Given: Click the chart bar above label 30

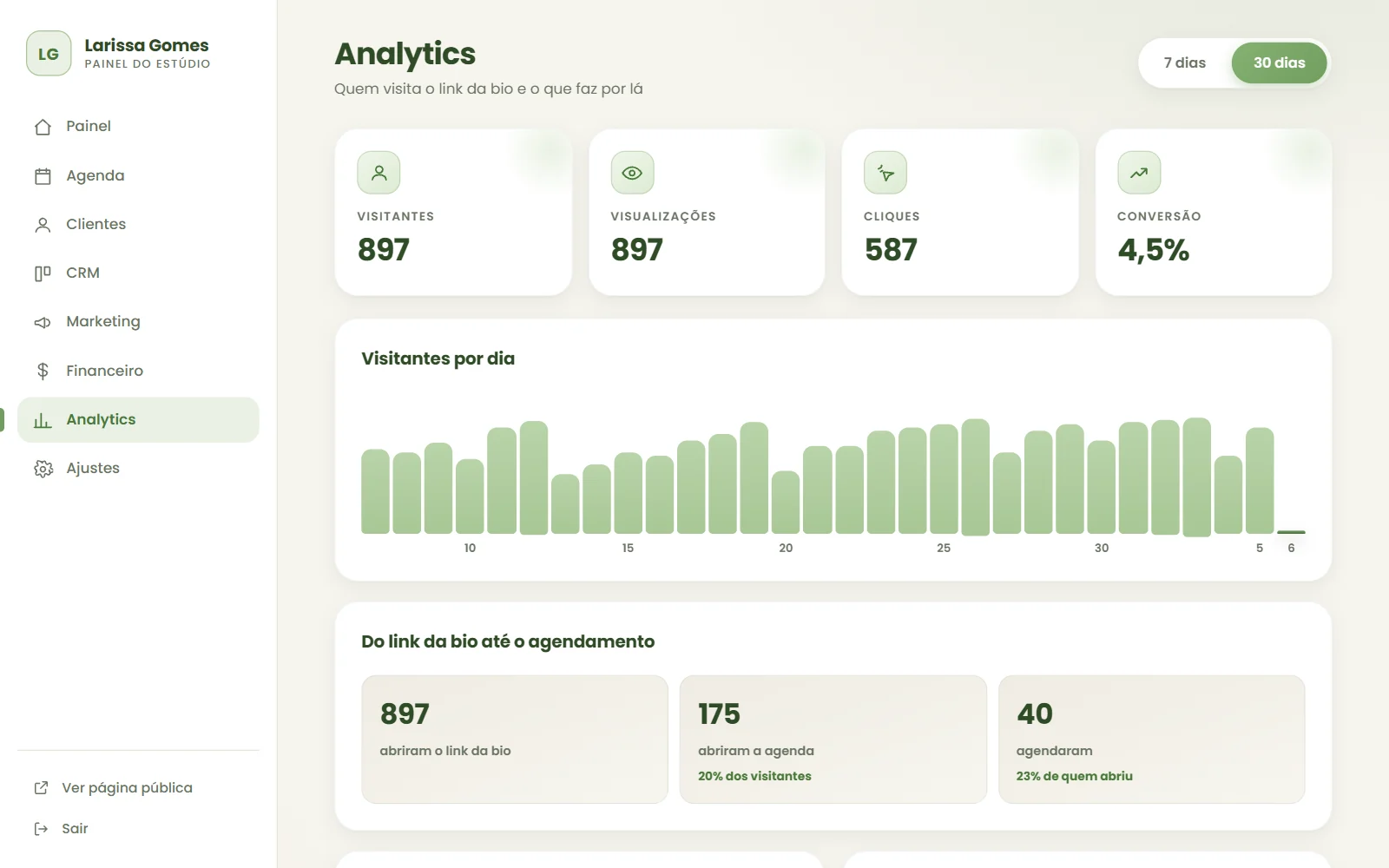Looking at the screenshot, I should [1102, 487].
